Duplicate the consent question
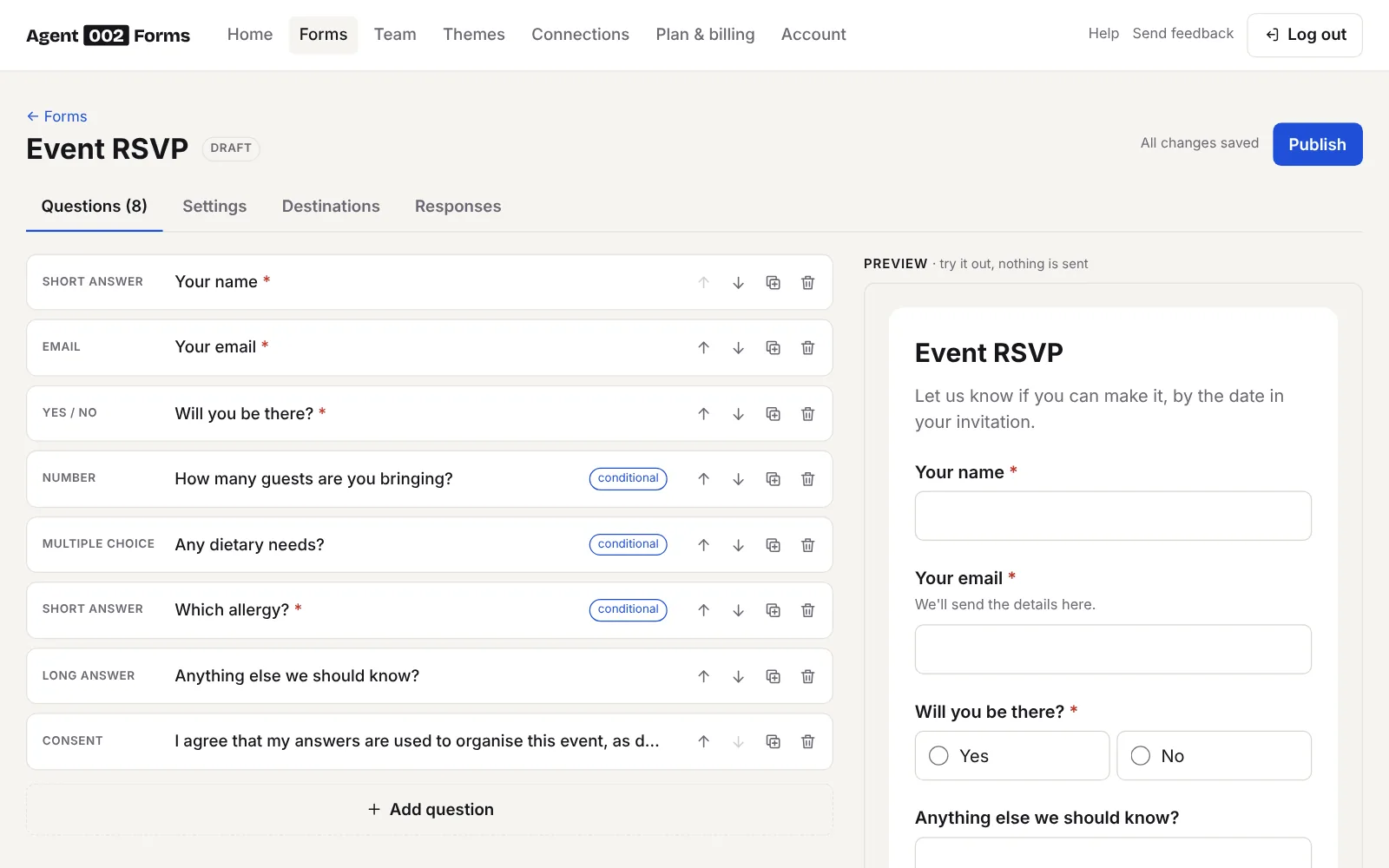 point(773,741)
